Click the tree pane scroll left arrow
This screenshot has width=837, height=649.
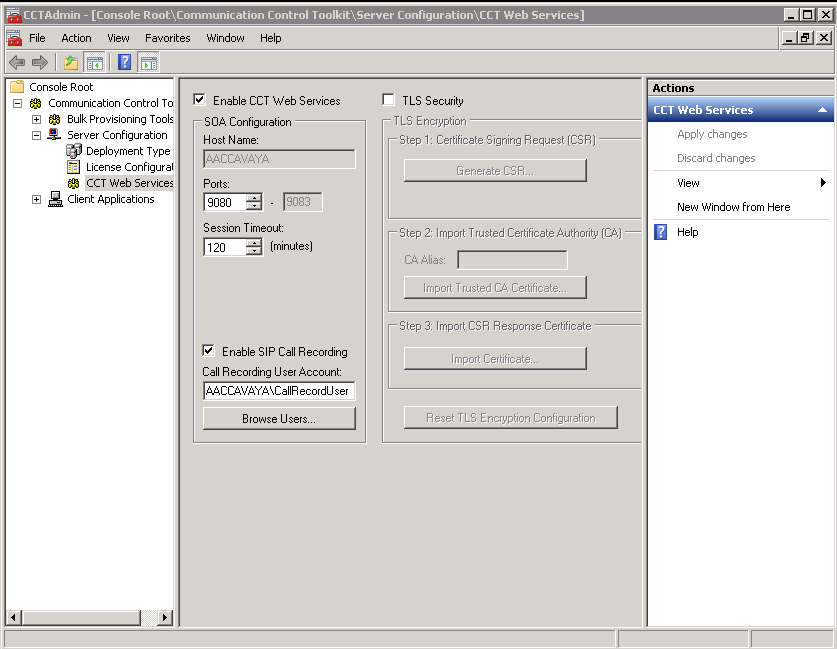click(13, 618)
